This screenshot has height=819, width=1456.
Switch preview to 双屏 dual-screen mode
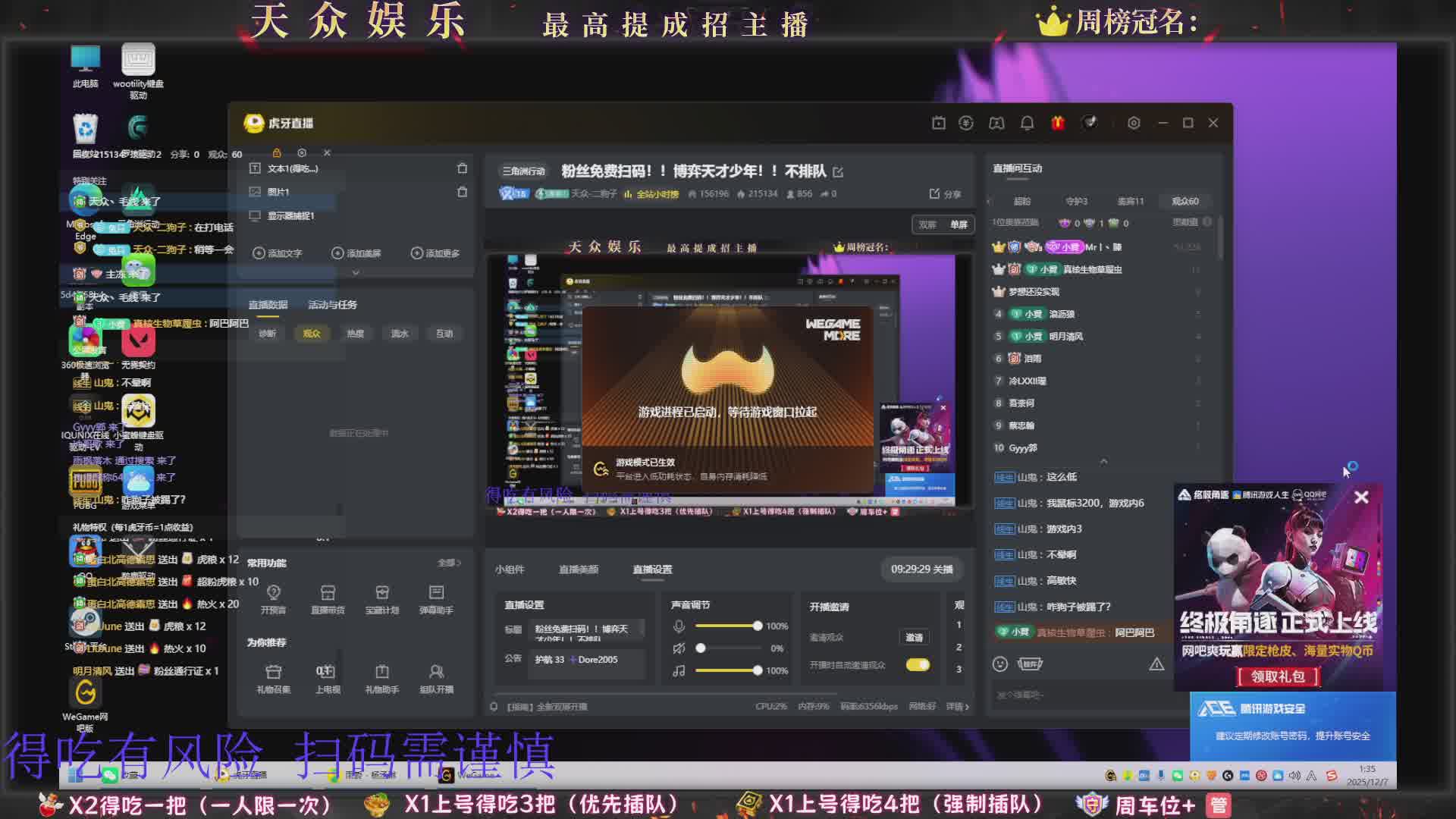(x=927, y=224)
